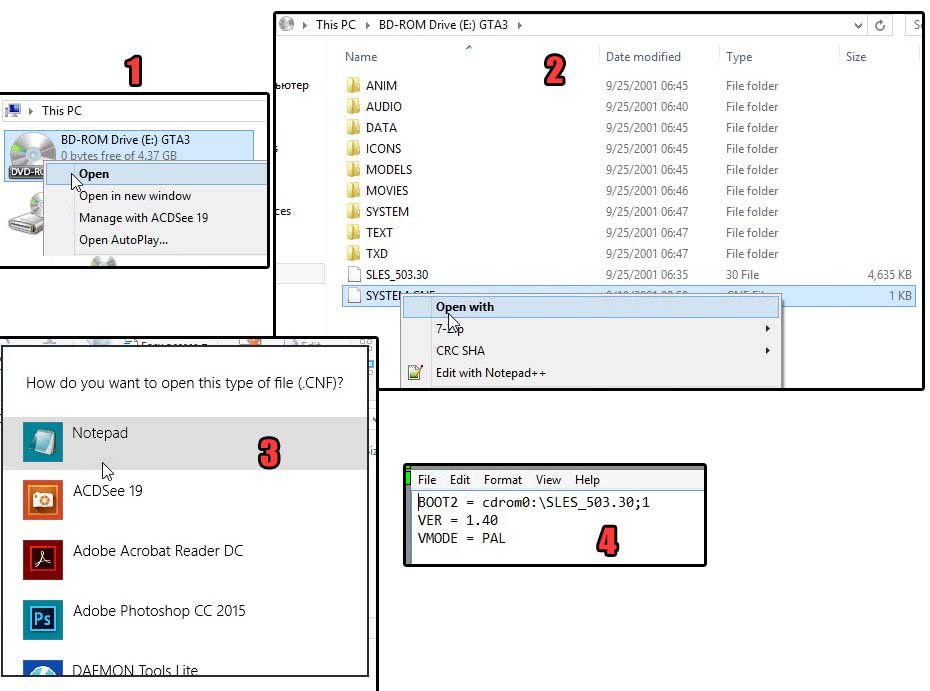The height and width of the screenshot is (691, 930).
Task: Click the MOVIES folder icon
Action: [353, 190]
